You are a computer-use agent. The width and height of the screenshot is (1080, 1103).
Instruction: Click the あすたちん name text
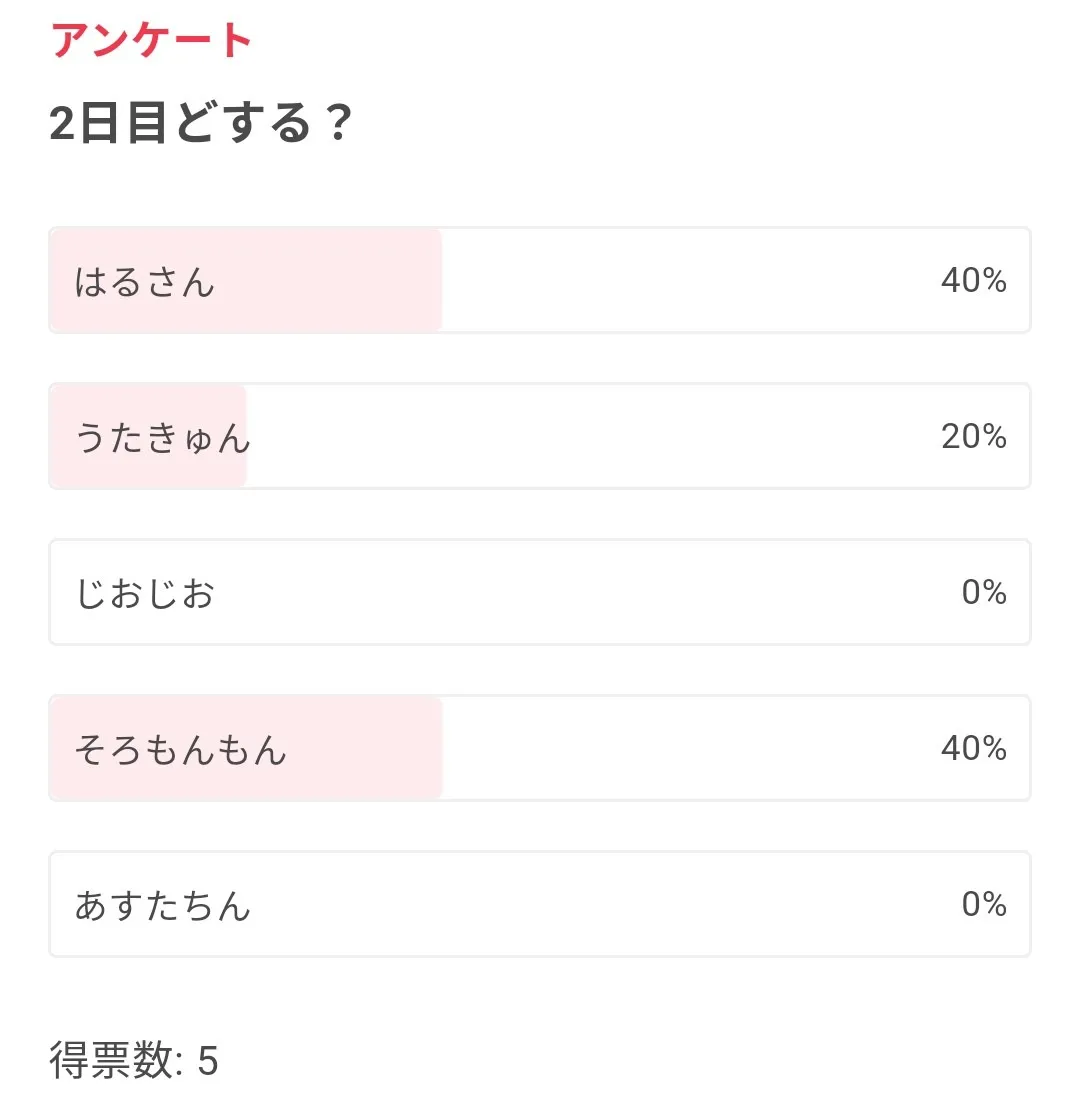tap(163, 906)
